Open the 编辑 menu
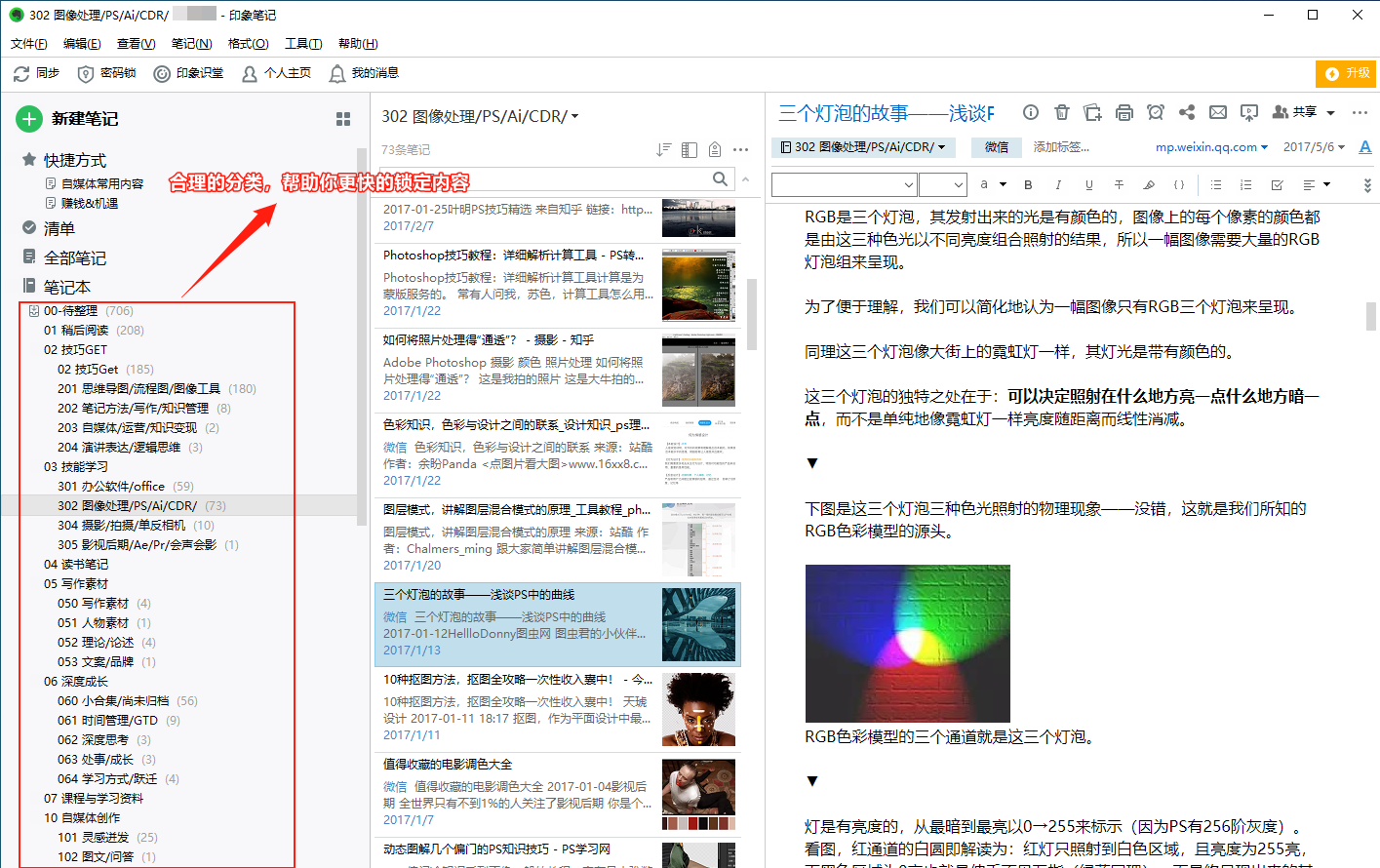The image size is (1380, 868). click(x=82, y=44)
